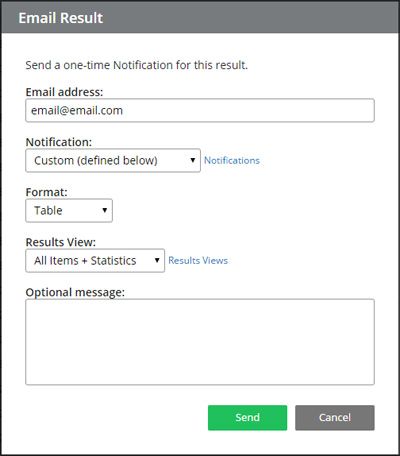
Task: Click inside the Optional message text area
Action: (200, 342)
